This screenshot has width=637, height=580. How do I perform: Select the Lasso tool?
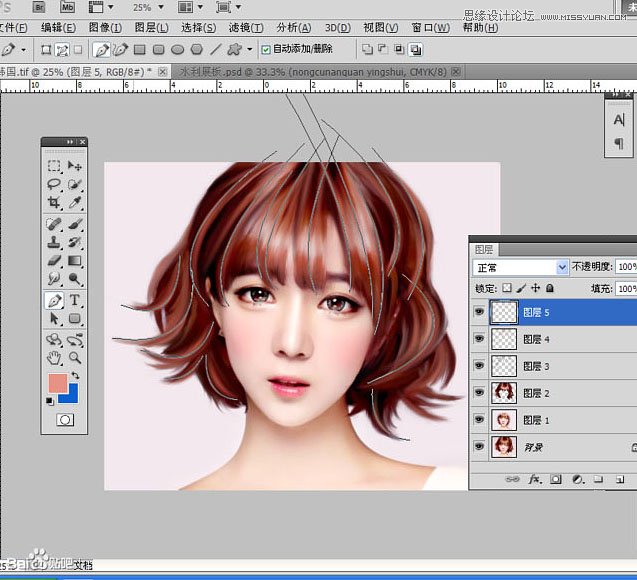coord(54,184)
